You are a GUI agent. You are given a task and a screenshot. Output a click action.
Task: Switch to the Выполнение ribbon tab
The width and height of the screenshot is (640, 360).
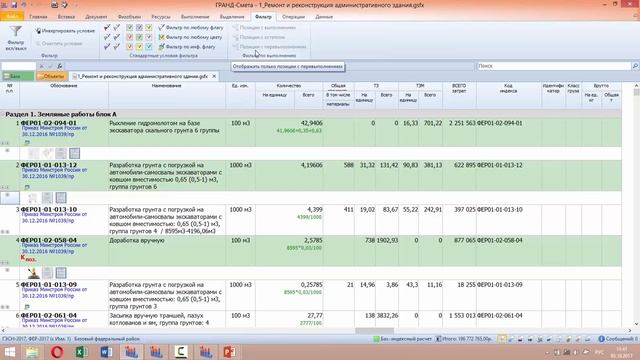coord(195,17)
